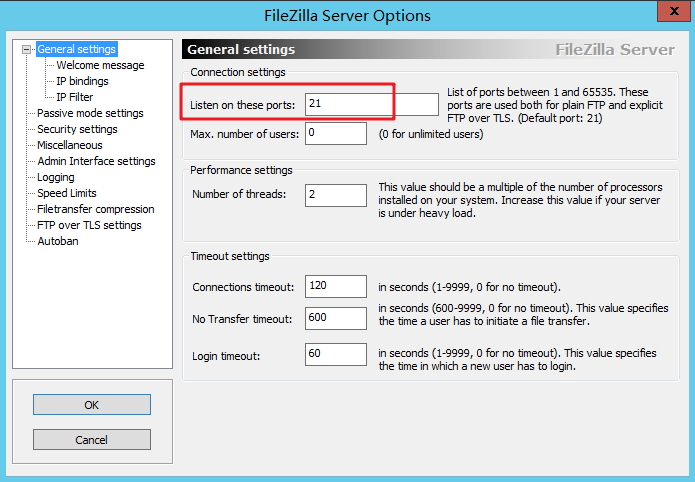
Task: Open Admin Interface settings
Action: click(96, 161)
